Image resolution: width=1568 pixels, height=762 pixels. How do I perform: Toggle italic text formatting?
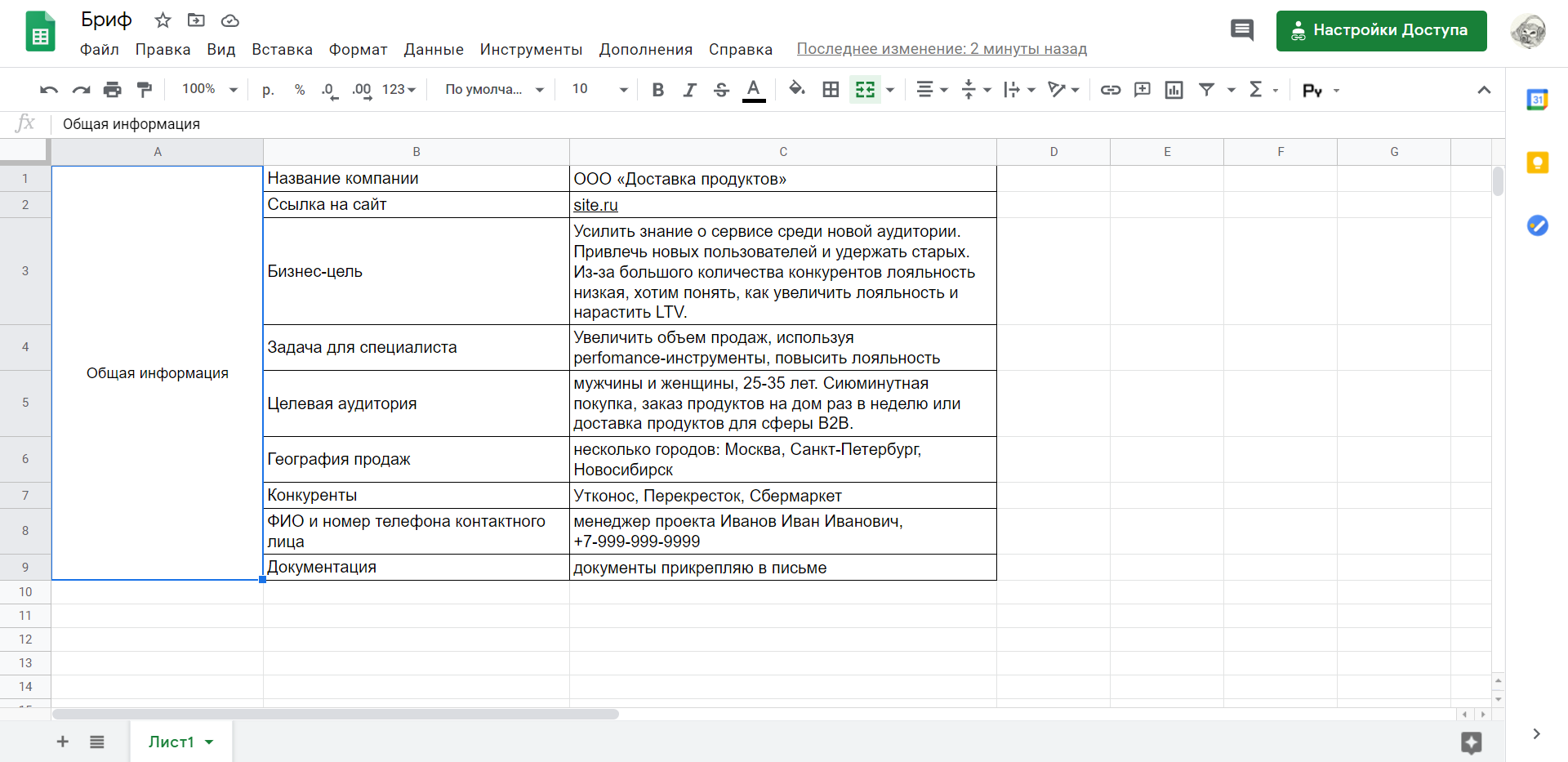click(x=689, y=90)
